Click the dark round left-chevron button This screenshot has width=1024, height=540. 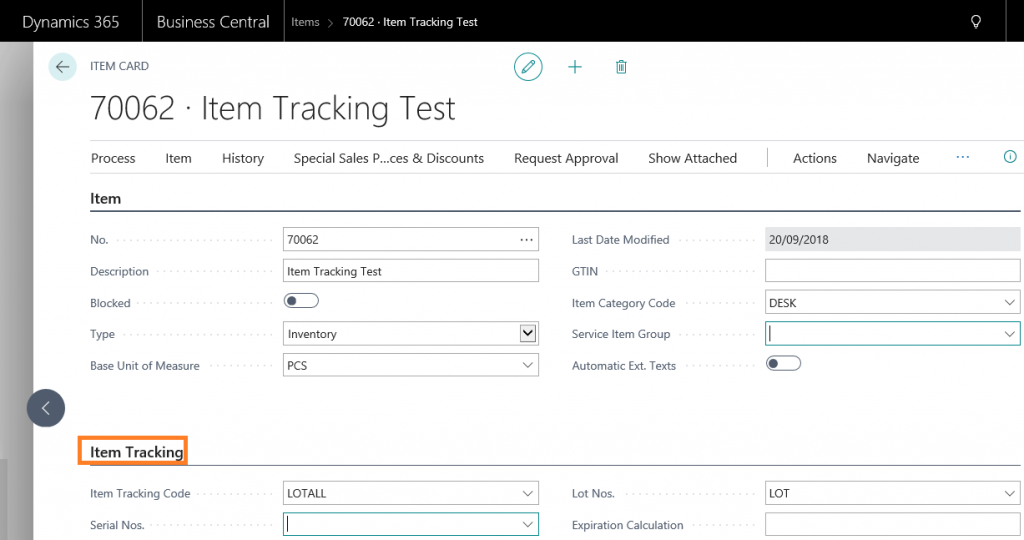point(46,408)
